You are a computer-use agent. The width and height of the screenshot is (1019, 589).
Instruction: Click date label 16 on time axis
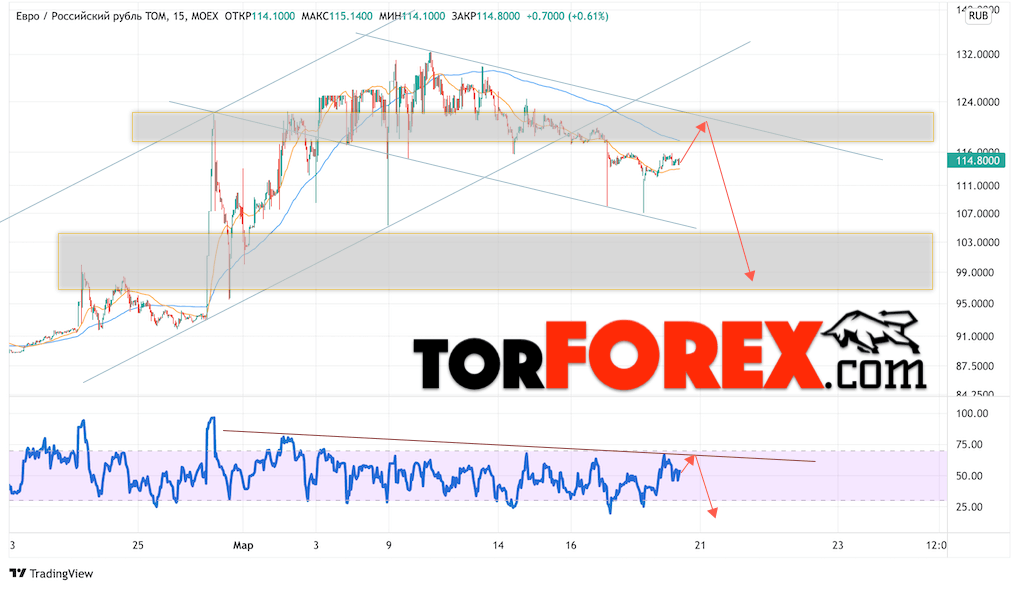(x=571, y=545)
